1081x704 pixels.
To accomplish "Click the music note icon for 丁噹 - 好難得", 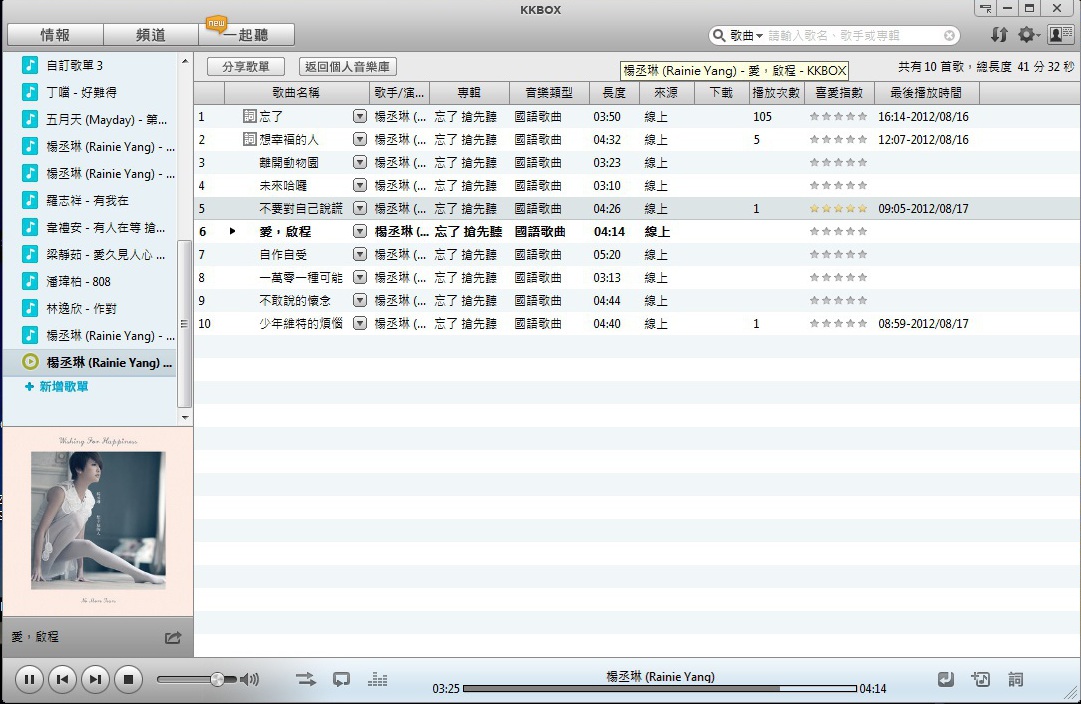I will (x=30, y=92).
